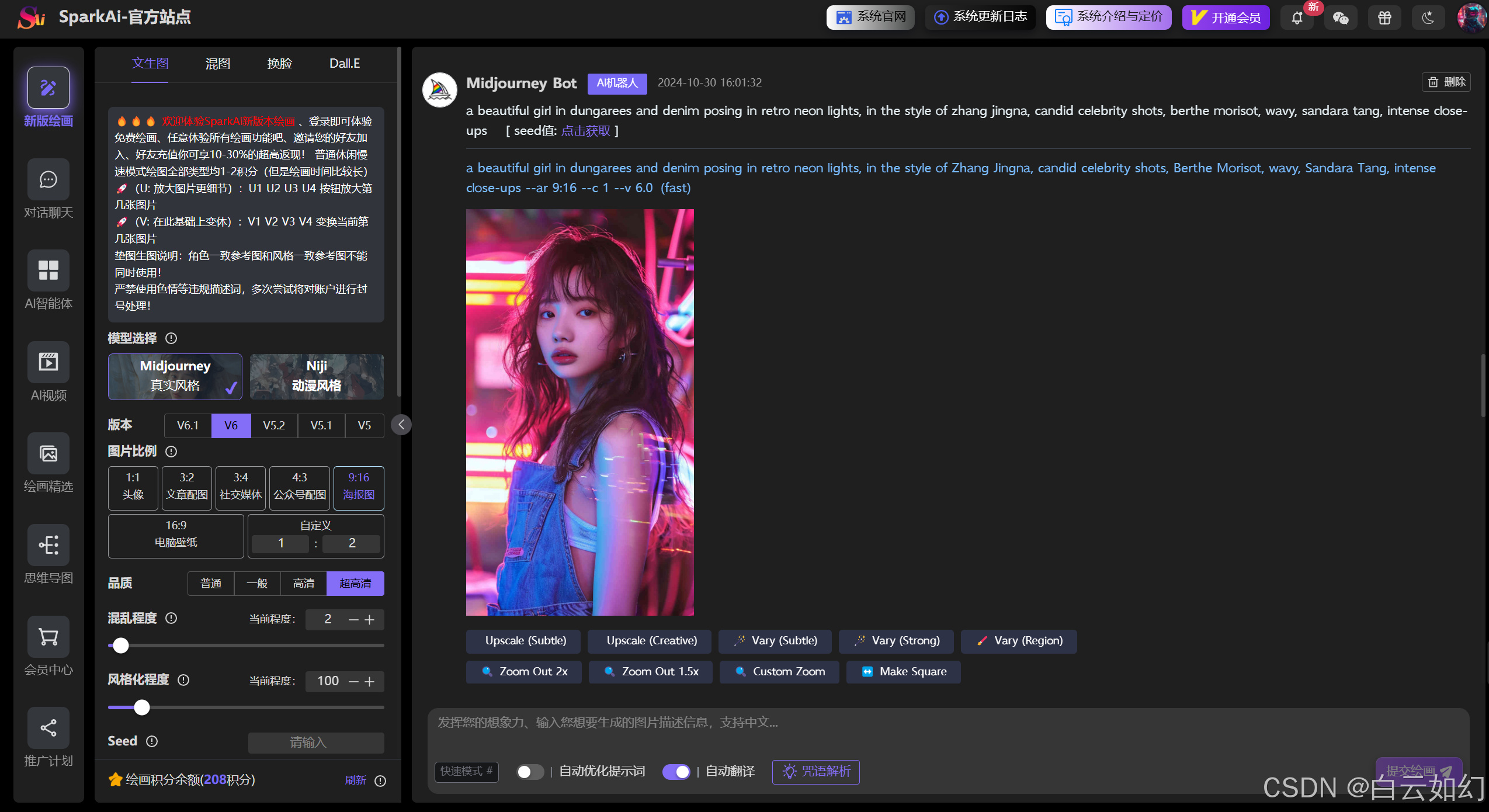Viewport: 1489px width, 812px height.
Task: Open 系统介绍与定价 page
Action: 1109,17
